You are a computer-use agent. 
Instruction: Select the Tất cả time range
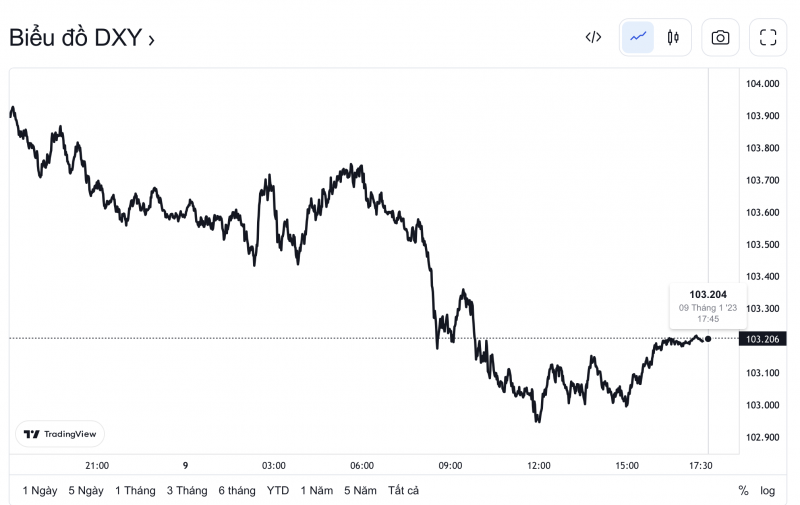[403, 490]
